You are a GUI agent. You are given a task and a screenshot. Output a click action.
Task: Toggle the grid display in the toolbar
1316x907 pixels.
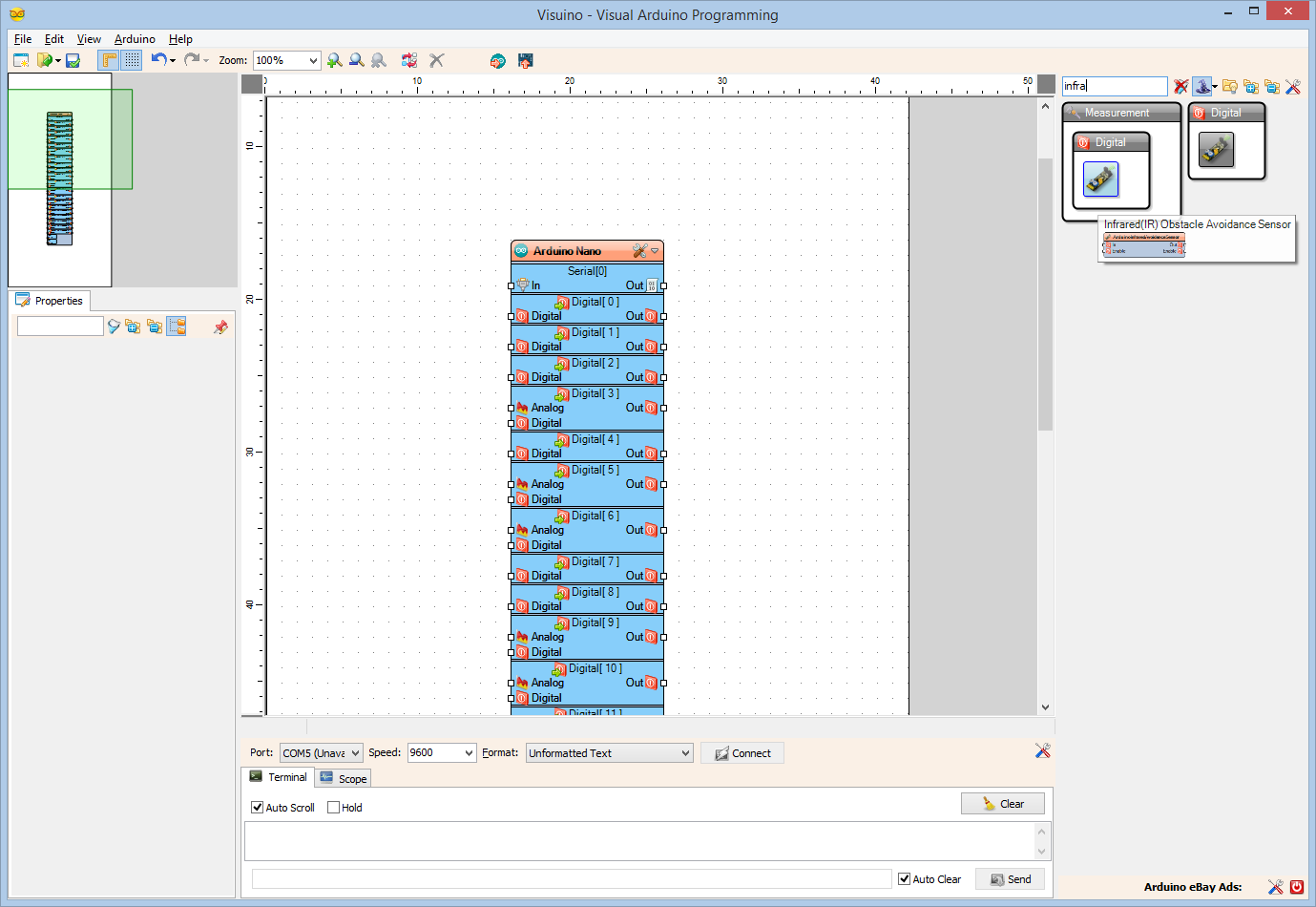pos(131,60)
